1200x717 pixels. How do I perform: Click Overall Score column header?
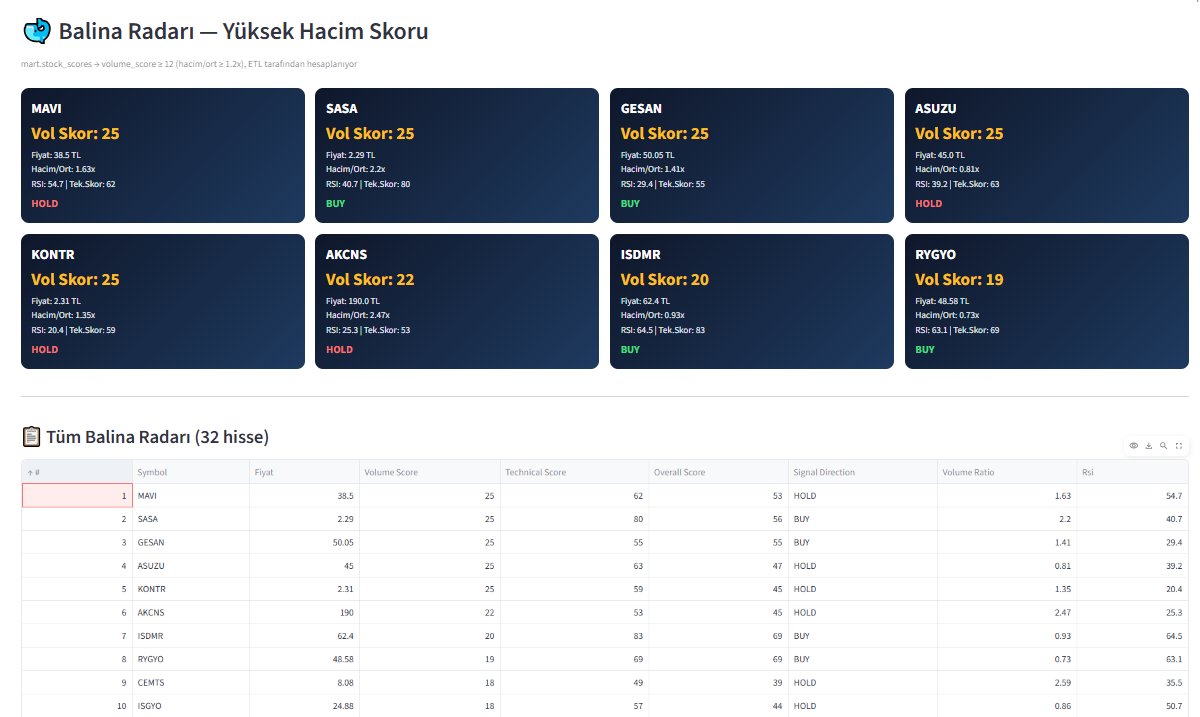coord(718,472)
